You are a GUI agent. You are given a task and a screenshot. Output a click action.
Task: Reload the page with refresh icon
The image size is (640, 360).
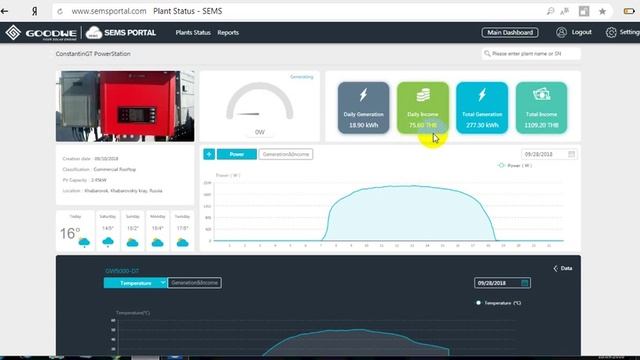pos(60,11)
